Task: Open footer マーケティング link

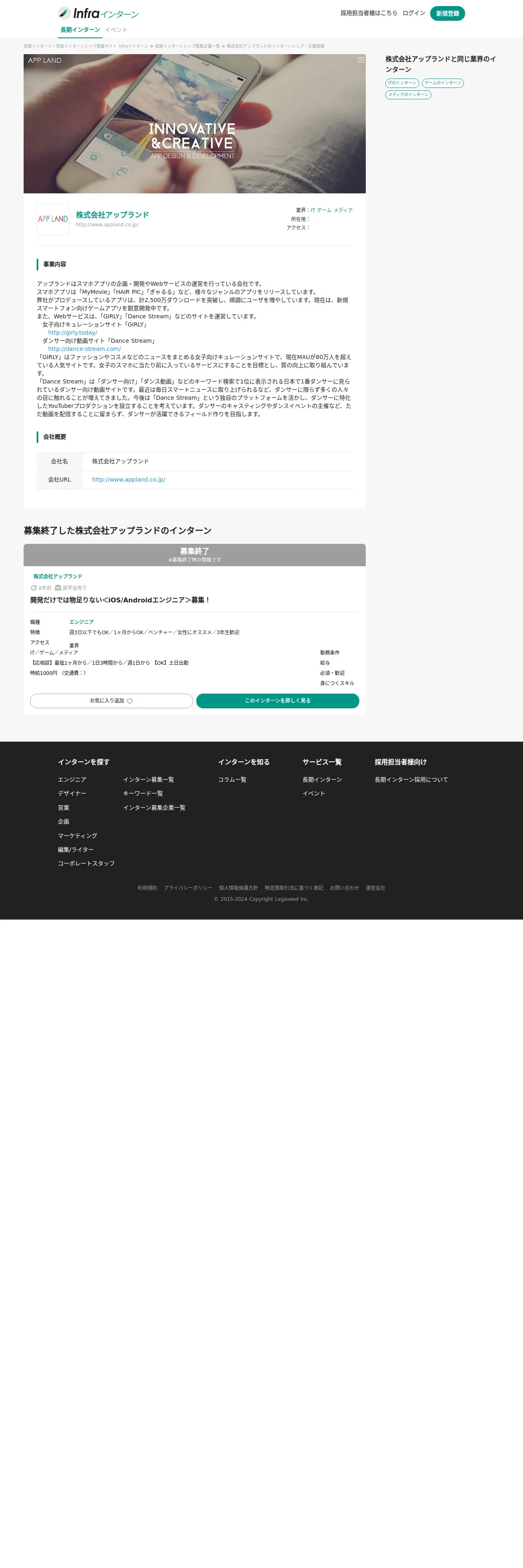Action: (77, 836)
